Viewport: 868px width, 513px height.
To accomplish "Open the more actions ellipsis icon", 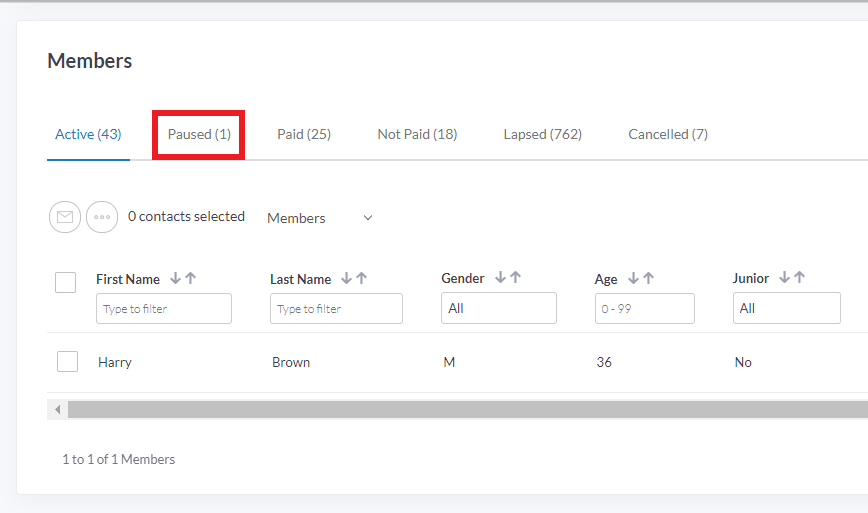I will click(102, 217).
